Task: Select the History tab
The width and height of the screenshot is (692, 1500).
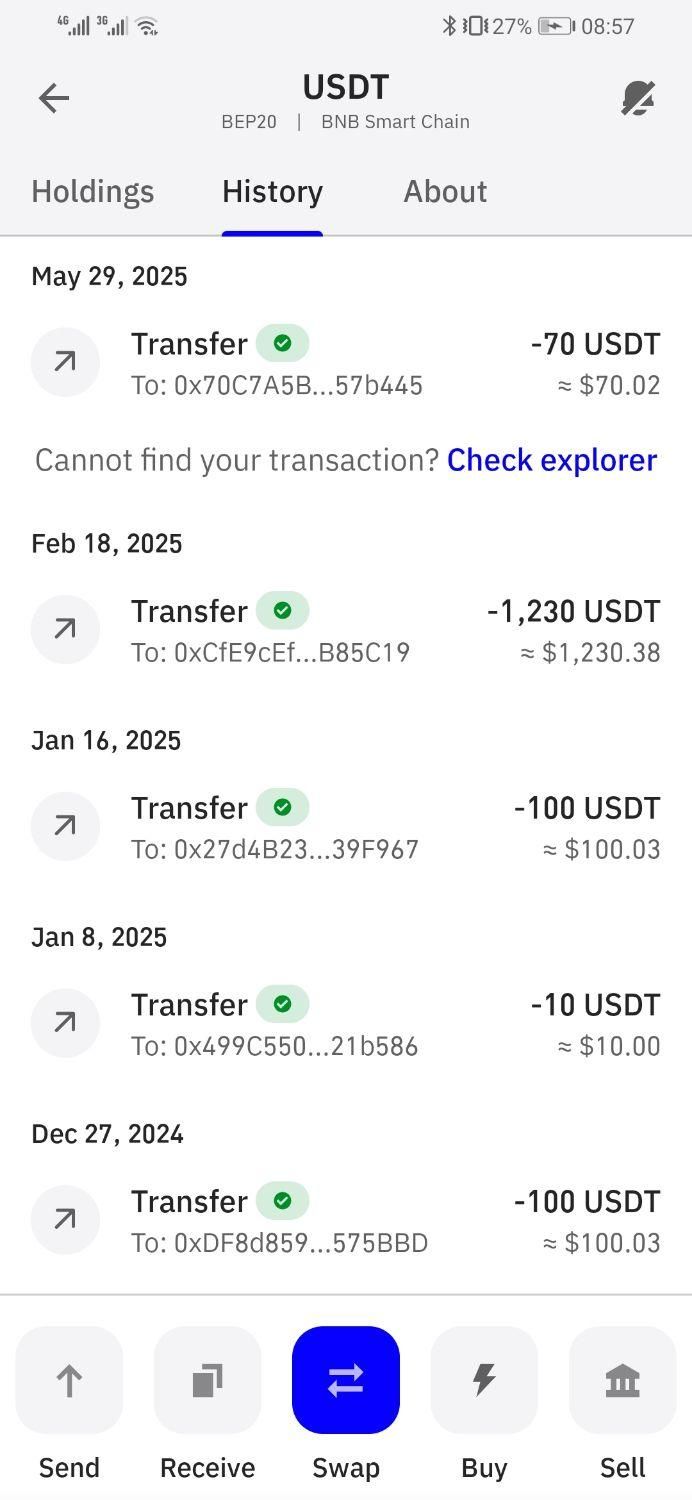Action: pyautogui.click(x=272, y=191)
